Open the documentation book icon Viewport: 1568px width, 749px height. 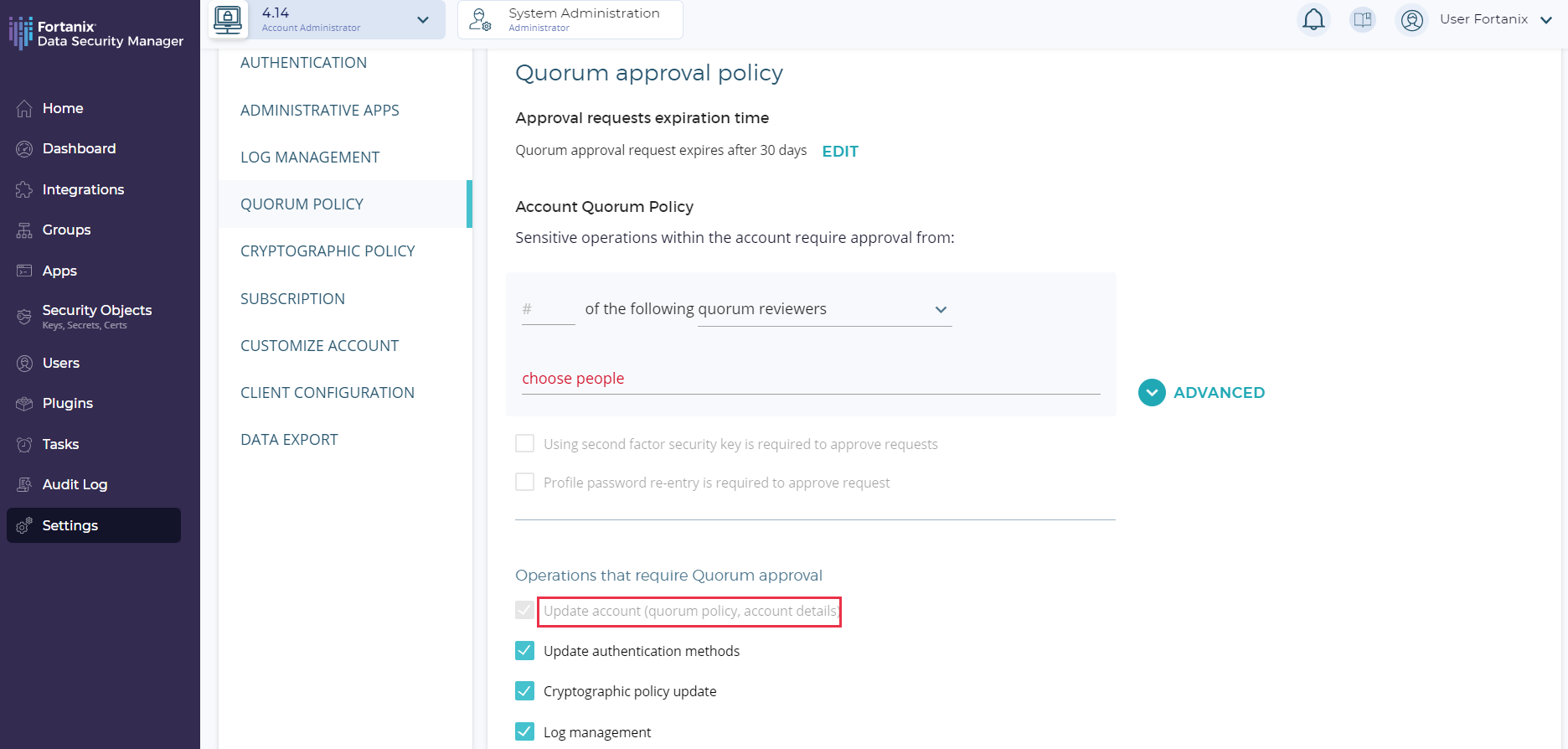point(1363,19)
